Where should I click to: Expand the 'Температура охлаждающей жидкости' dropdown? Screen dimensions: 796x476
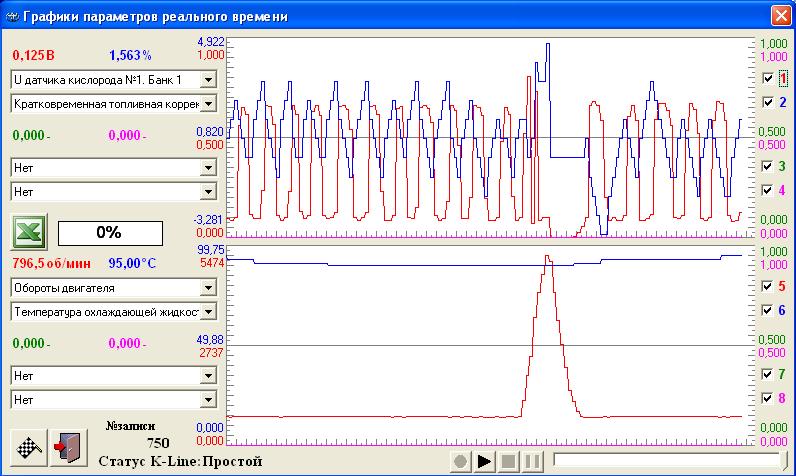tap(208, 311)
